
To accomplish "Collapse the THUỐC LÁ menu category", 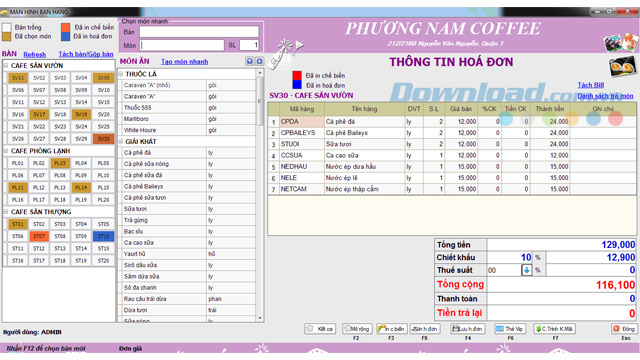I will tap(121, 74).
